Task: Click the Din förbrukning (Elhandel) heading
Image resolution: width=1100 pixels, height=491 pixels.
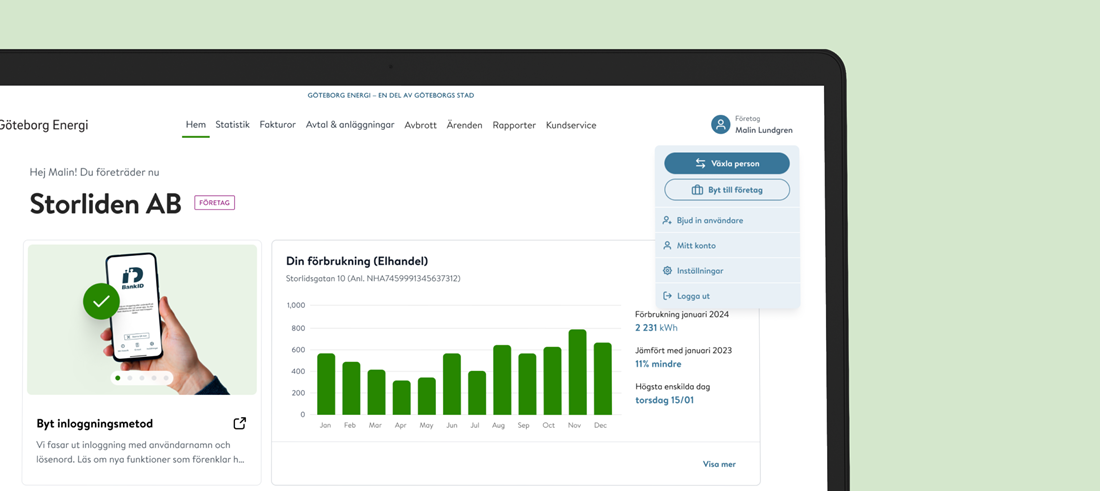Action: point(357,262)
